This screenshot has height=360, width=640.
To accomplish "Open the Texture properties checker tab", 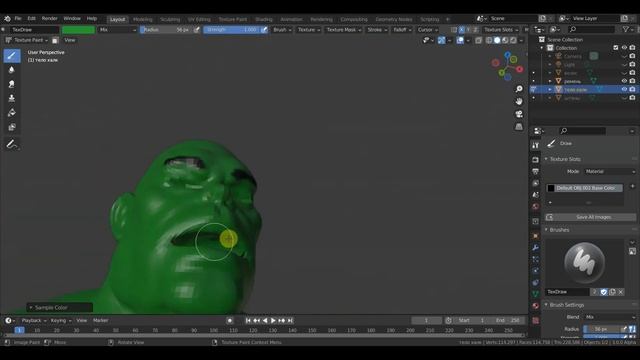I will tap(536, 320).
